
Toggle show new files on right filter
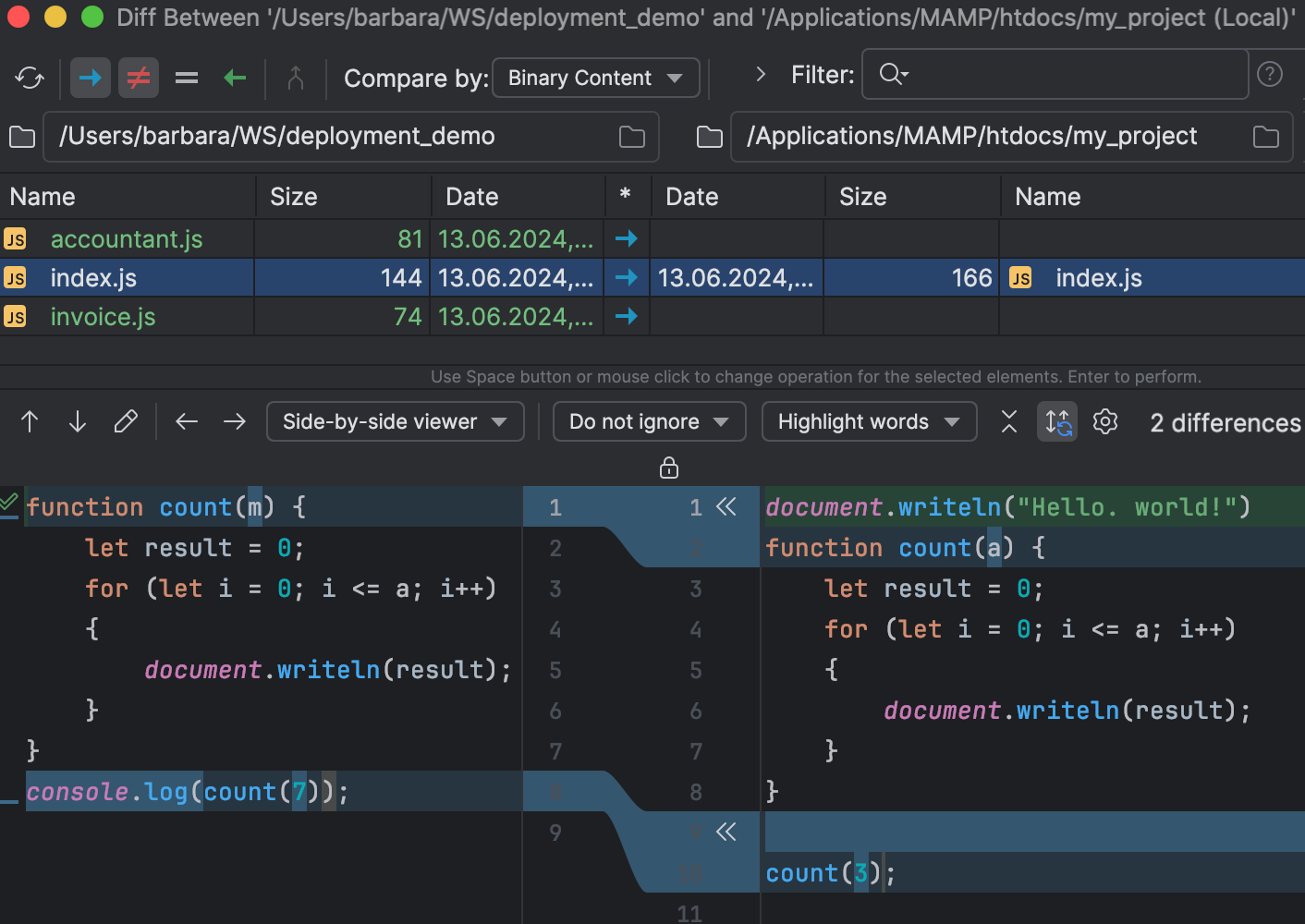[235, 79]
